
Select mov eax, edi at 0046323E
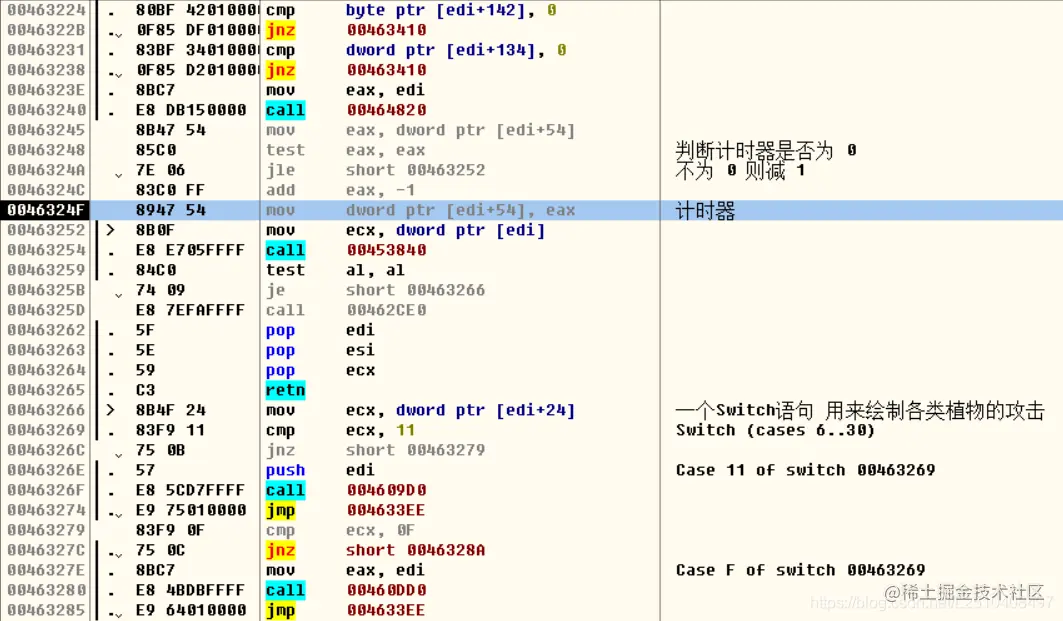click(345, 90)
